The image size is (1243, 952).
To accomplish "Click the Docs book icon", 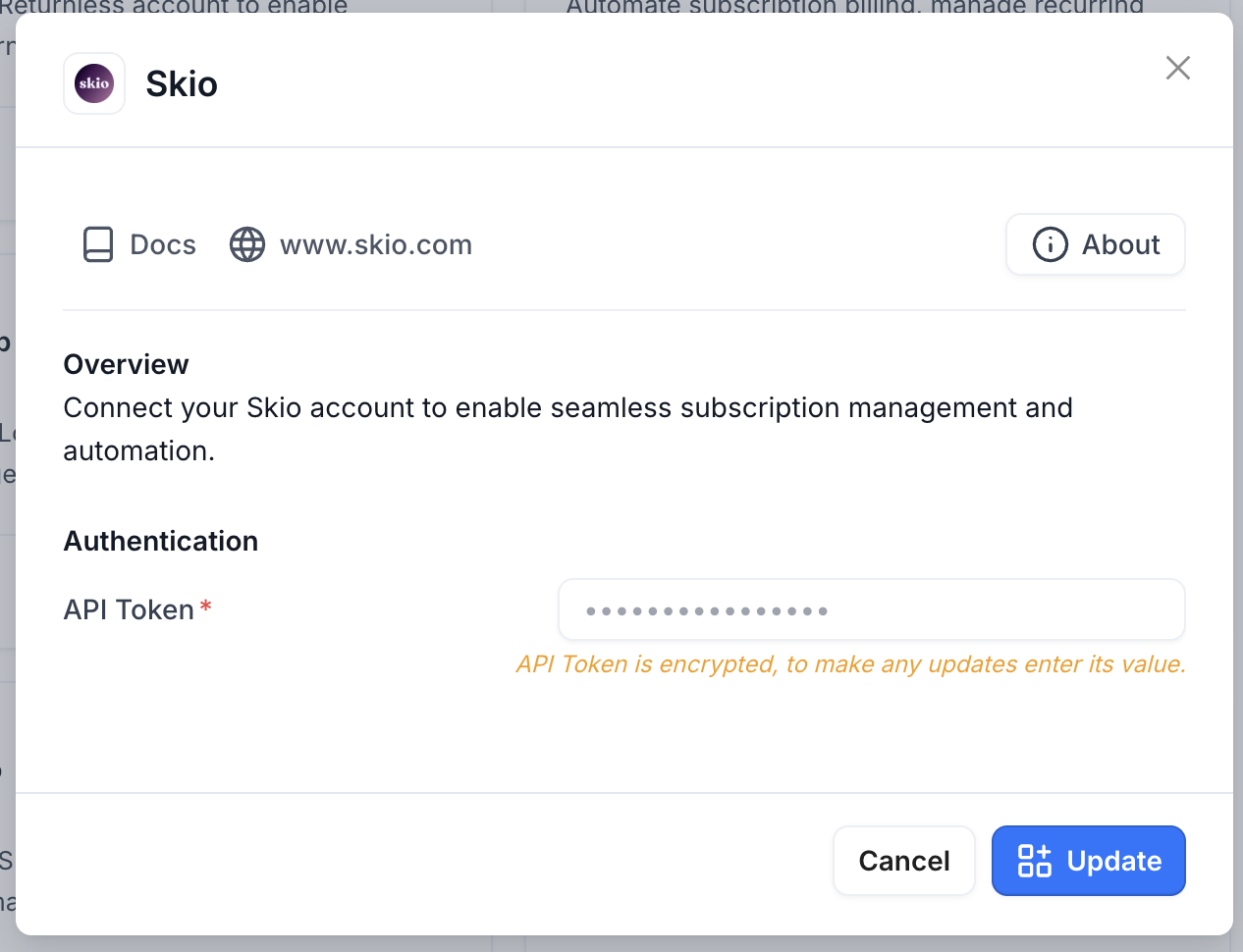I will point(98,244).
